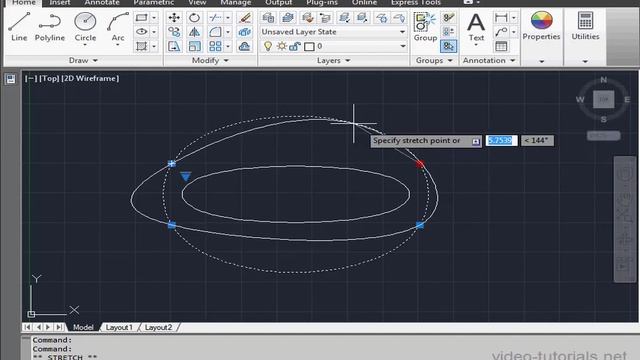The height and width of the screenshot is (360, 640).
Task: Expand the Trim tool dropdown arrow
Action: tap(228, 18)
